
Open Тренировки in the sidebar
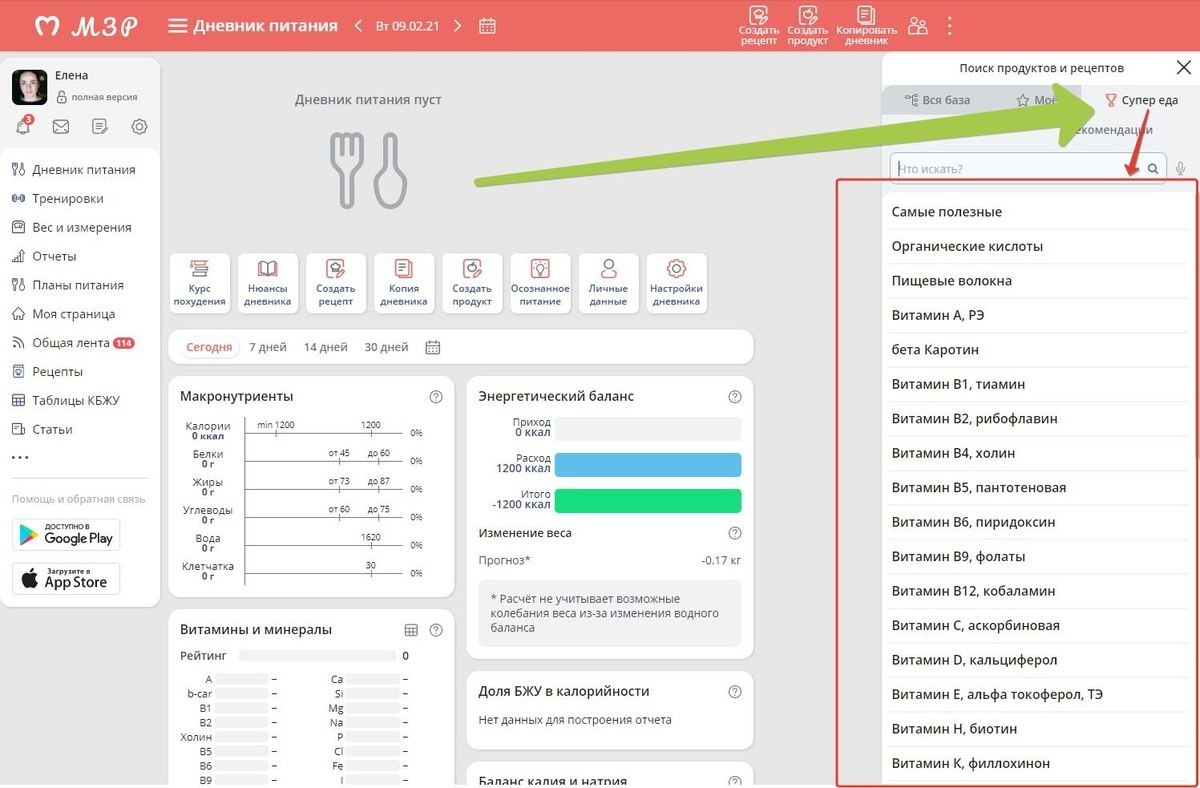67,199
